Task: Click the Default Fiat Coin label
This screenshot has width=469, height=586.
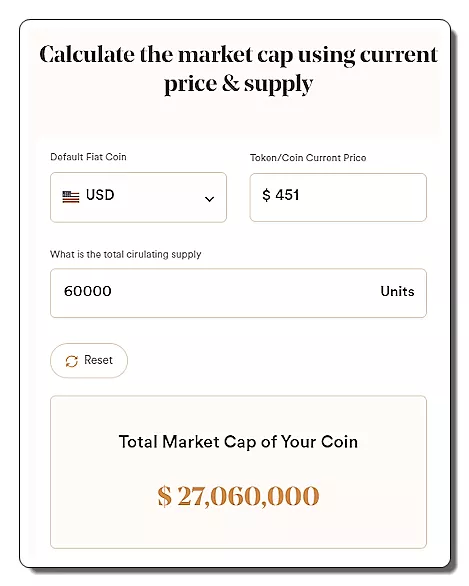Action: click(x=88, y=157)
